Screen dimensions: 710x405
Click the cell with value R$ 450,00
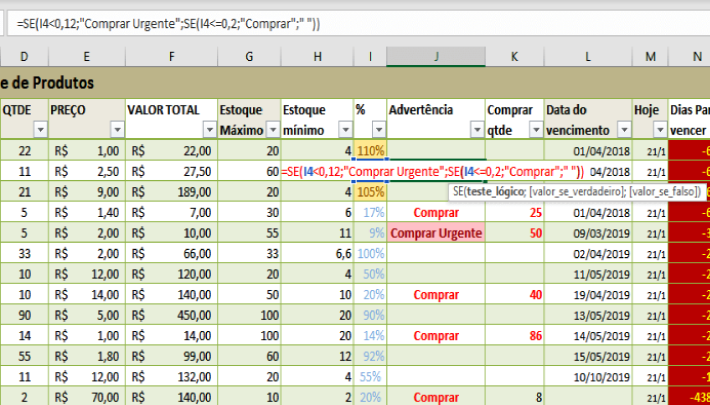(170, 315)
